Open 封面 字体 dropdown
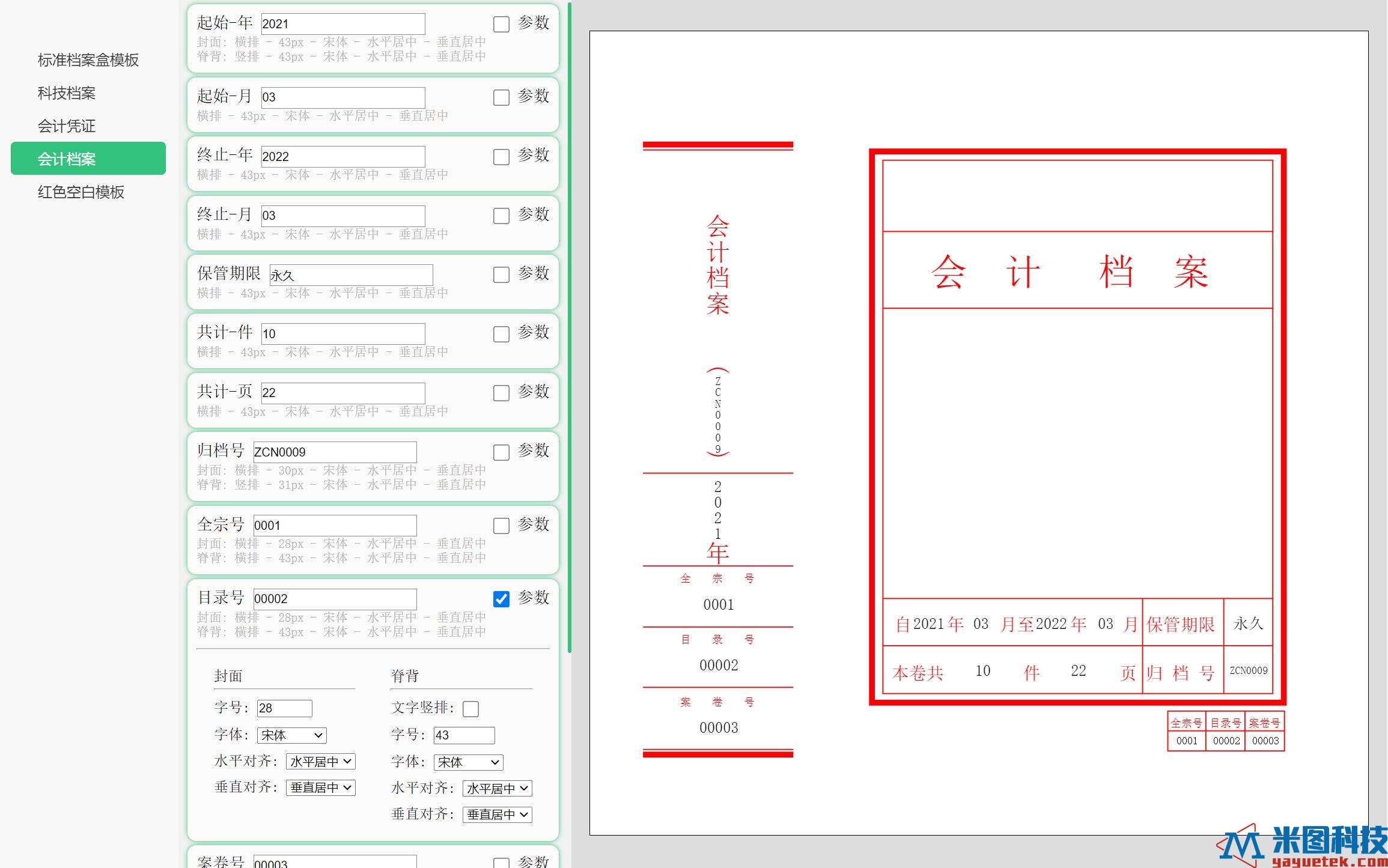This screenshot has width=1388, height=868. click(x=292, y=735)
